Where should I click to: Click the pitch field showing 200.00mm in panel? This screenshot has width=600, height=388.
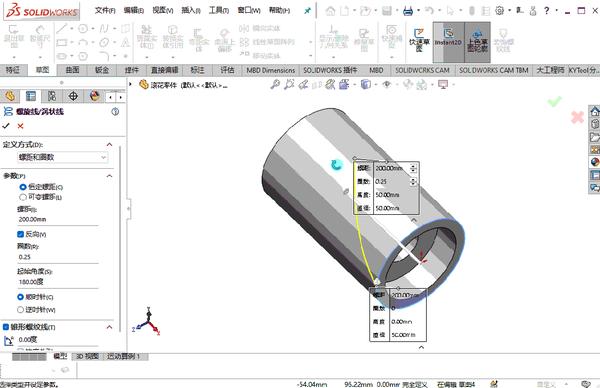[58, 220]
